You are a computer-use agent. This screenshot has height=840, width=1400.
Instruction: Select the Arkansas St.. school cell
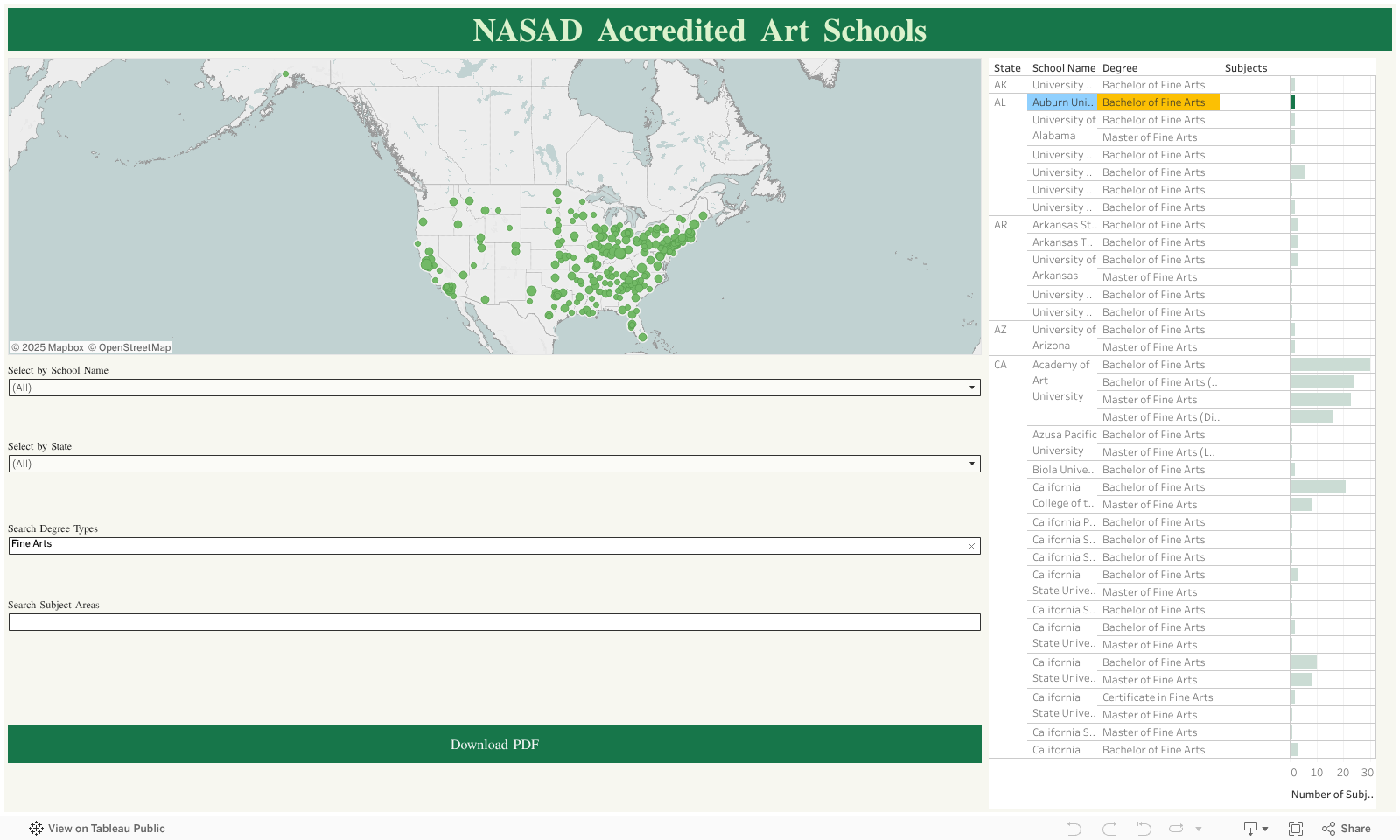(1064, 225)
